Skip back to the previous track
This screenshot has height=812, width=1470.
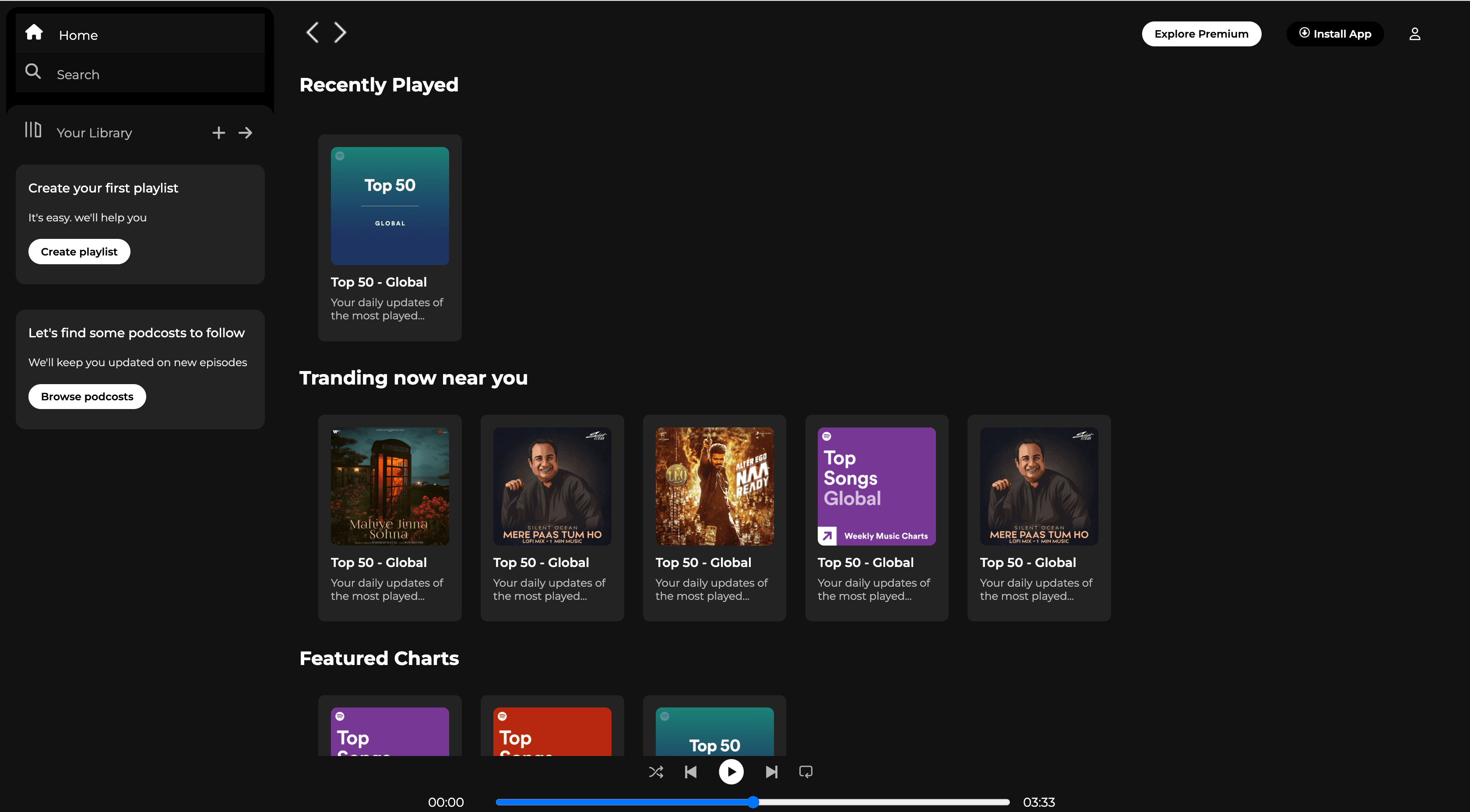[x=690, y=771]
